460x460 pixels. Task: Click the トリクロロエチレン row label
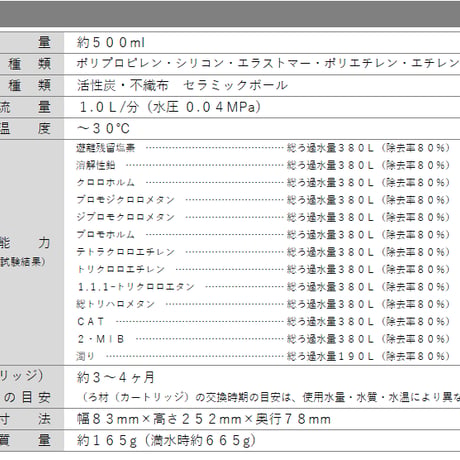point(121,269)
